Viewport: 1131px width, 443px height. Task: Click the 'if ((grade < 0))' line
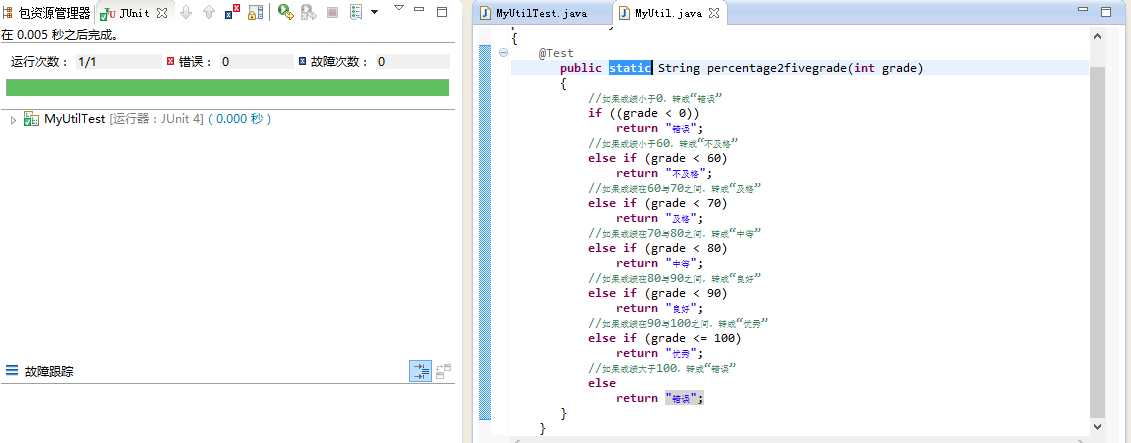pyautogui.click(x=643, y=113)
